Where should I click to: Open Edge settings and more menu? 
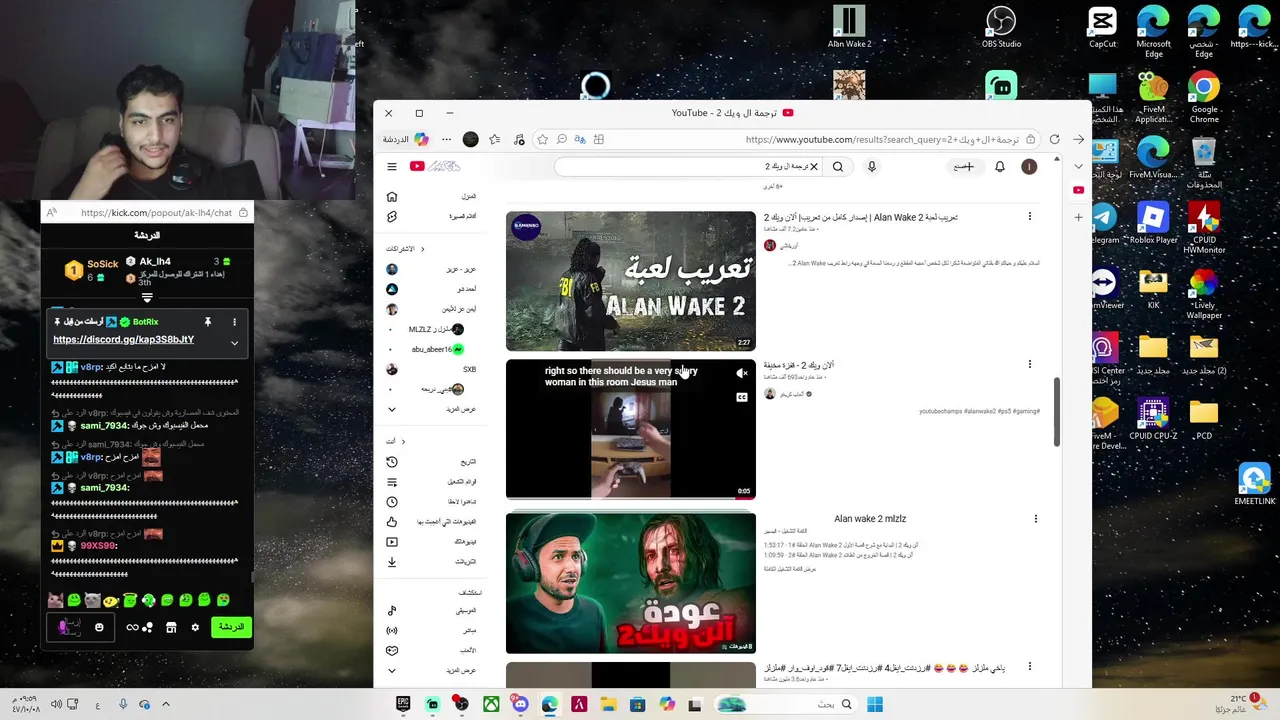446,140
